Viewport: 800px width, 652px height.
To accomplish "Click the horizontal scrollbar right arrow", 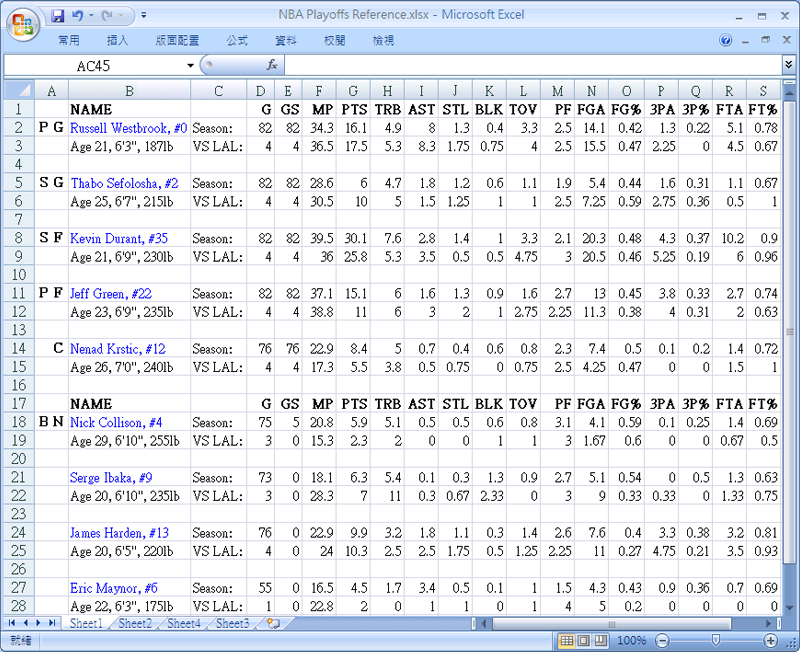I will pos(768,623).
